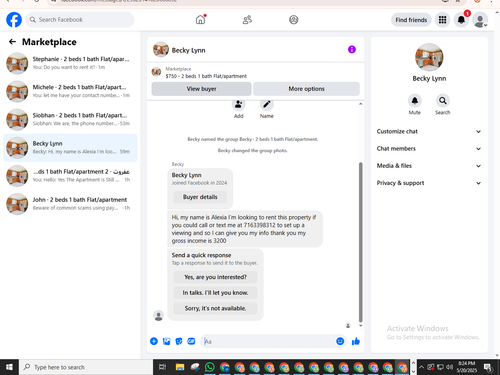The height and width of the screenshot is (375, 500).
Task: Send quick response 'Sorry, it's not available.'
Action: click(215, 308)
